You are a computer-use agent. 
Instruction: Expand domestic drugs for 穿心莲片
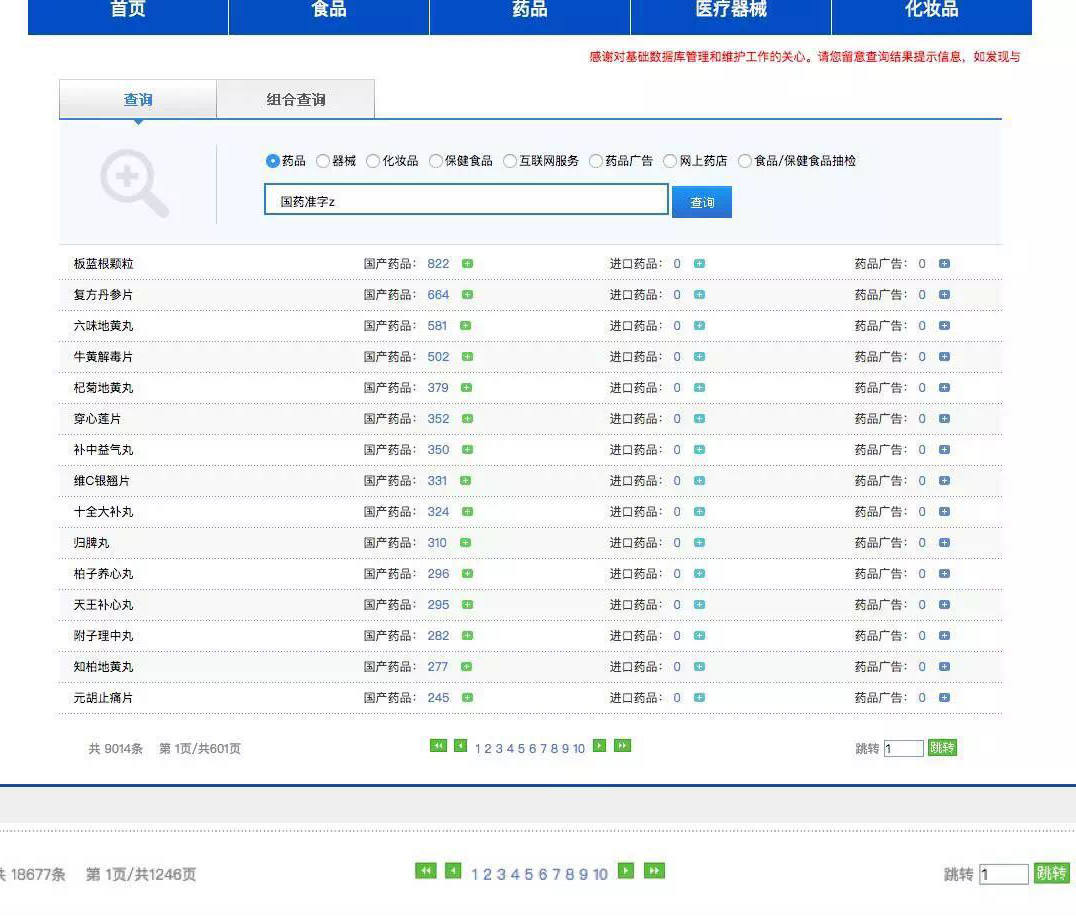point(467,419)
